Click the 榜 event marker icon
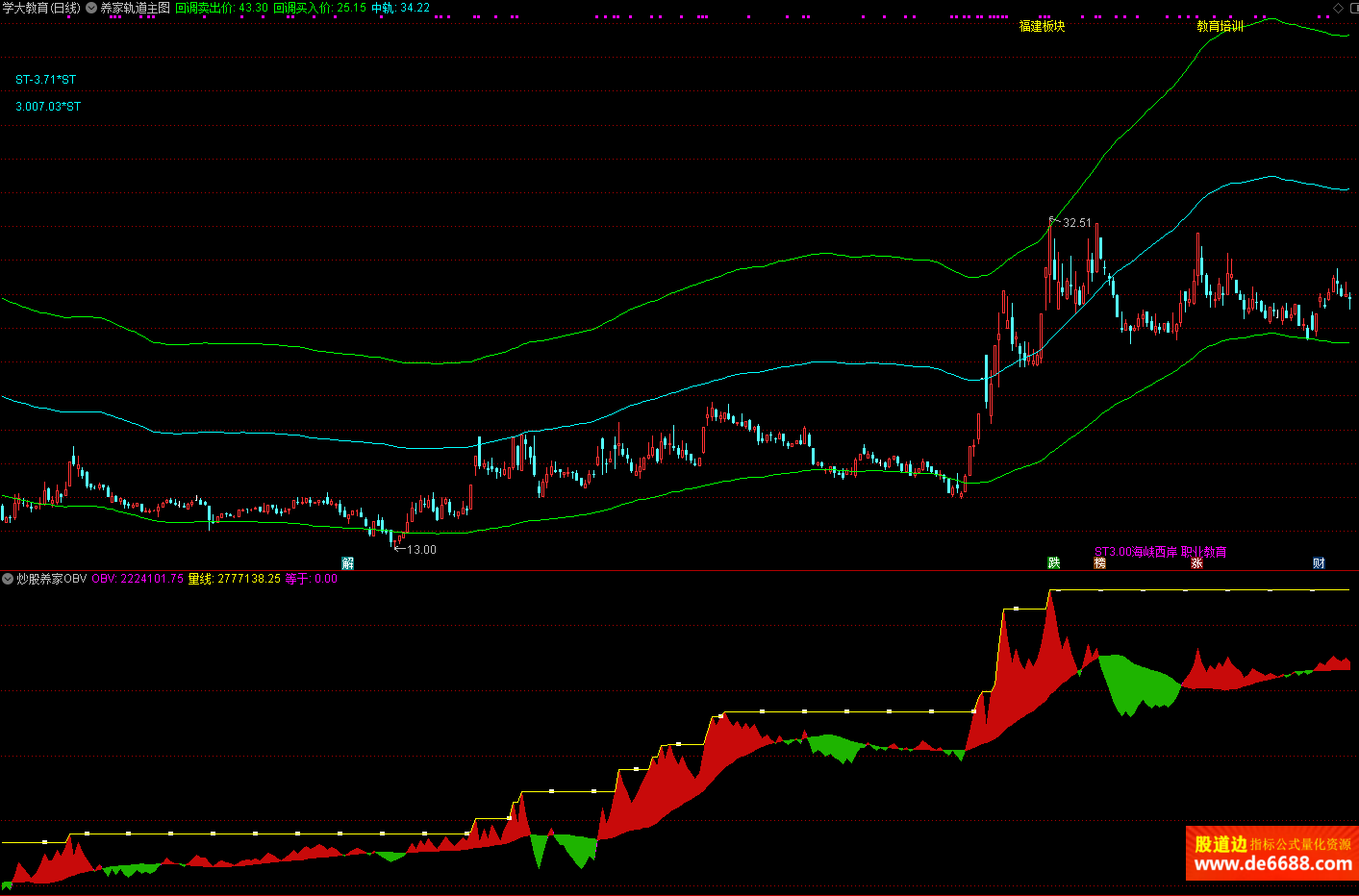 [x=1100, y=562]
